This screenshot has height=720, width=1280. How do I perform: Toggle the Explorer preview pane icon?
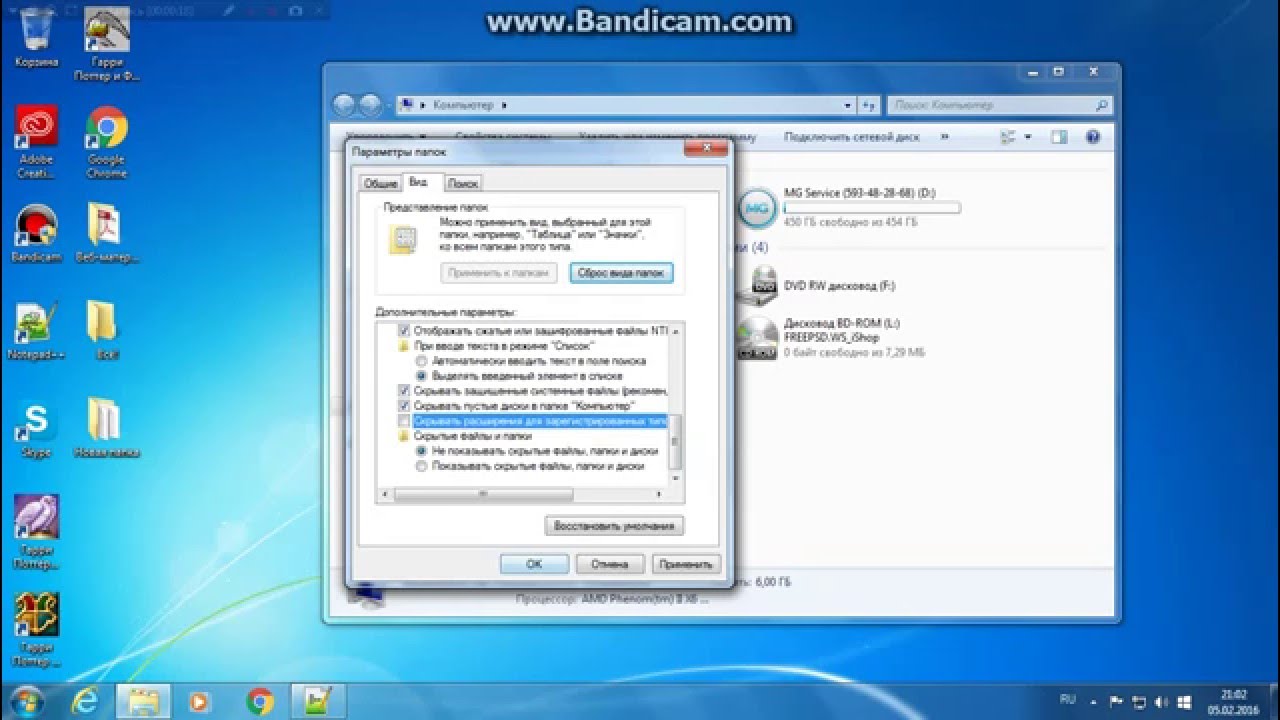[x=1058, y=137]
